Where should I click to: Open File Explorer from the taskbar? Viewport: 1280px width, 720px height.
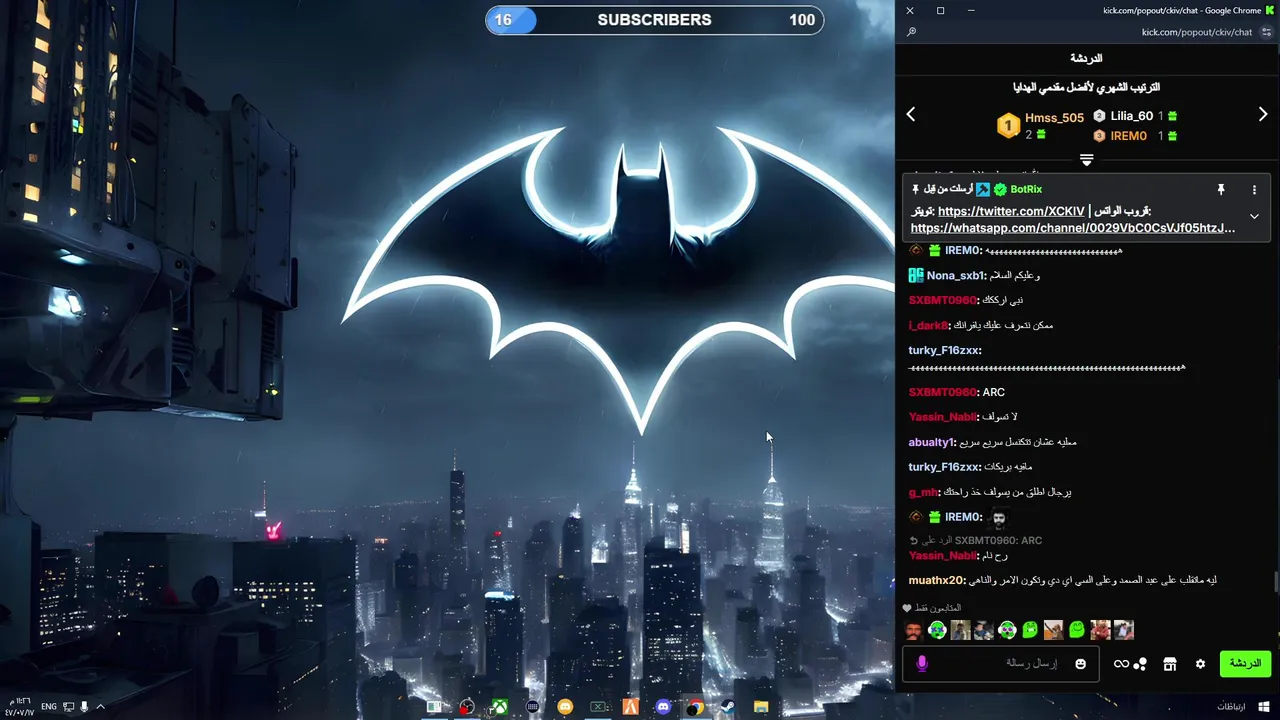(761, 707)
